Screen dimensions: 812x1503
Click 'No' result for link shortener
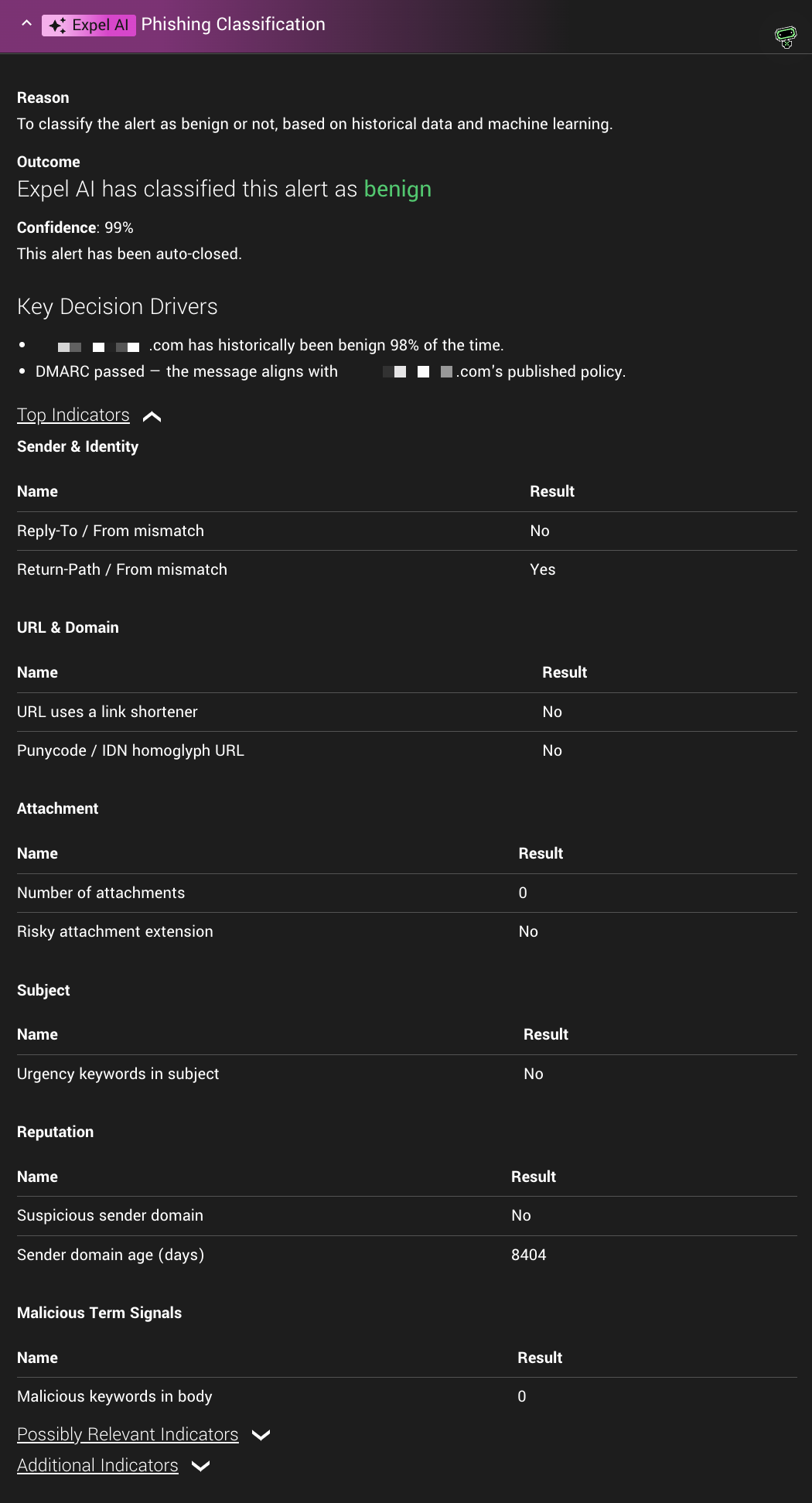pos(552,712)
